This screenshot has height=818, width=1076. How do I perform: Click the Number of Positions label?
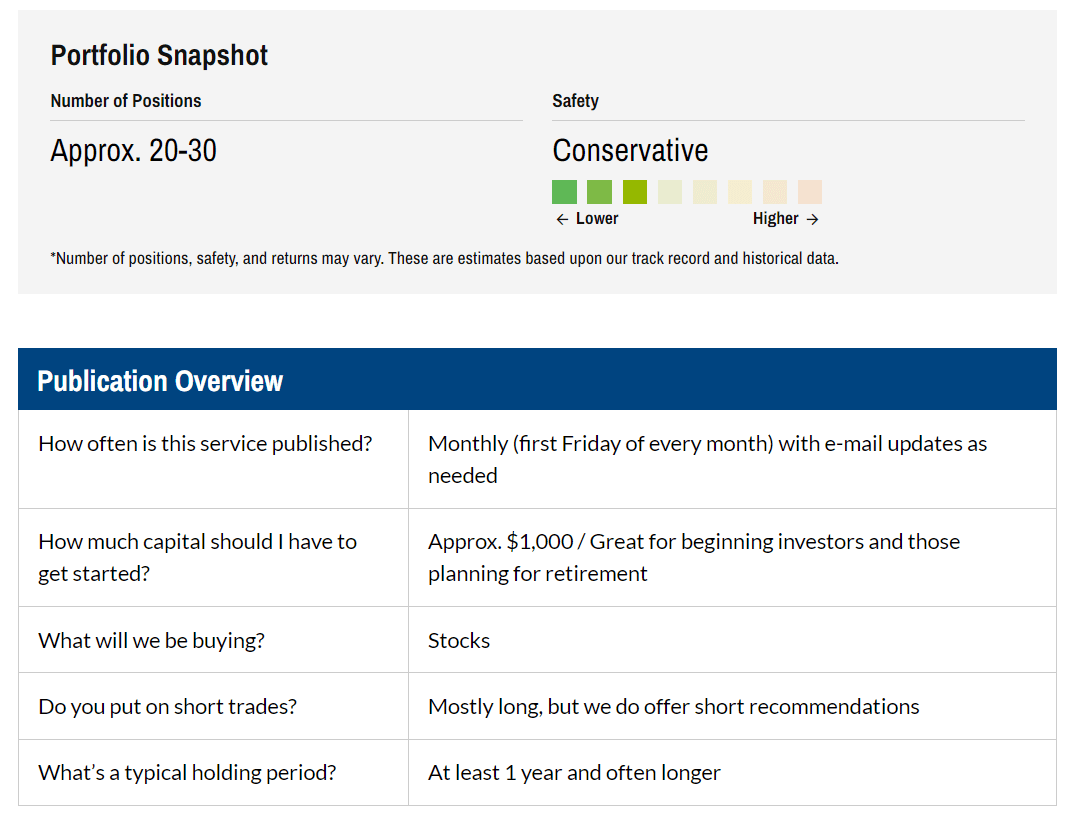coord(126,101)
